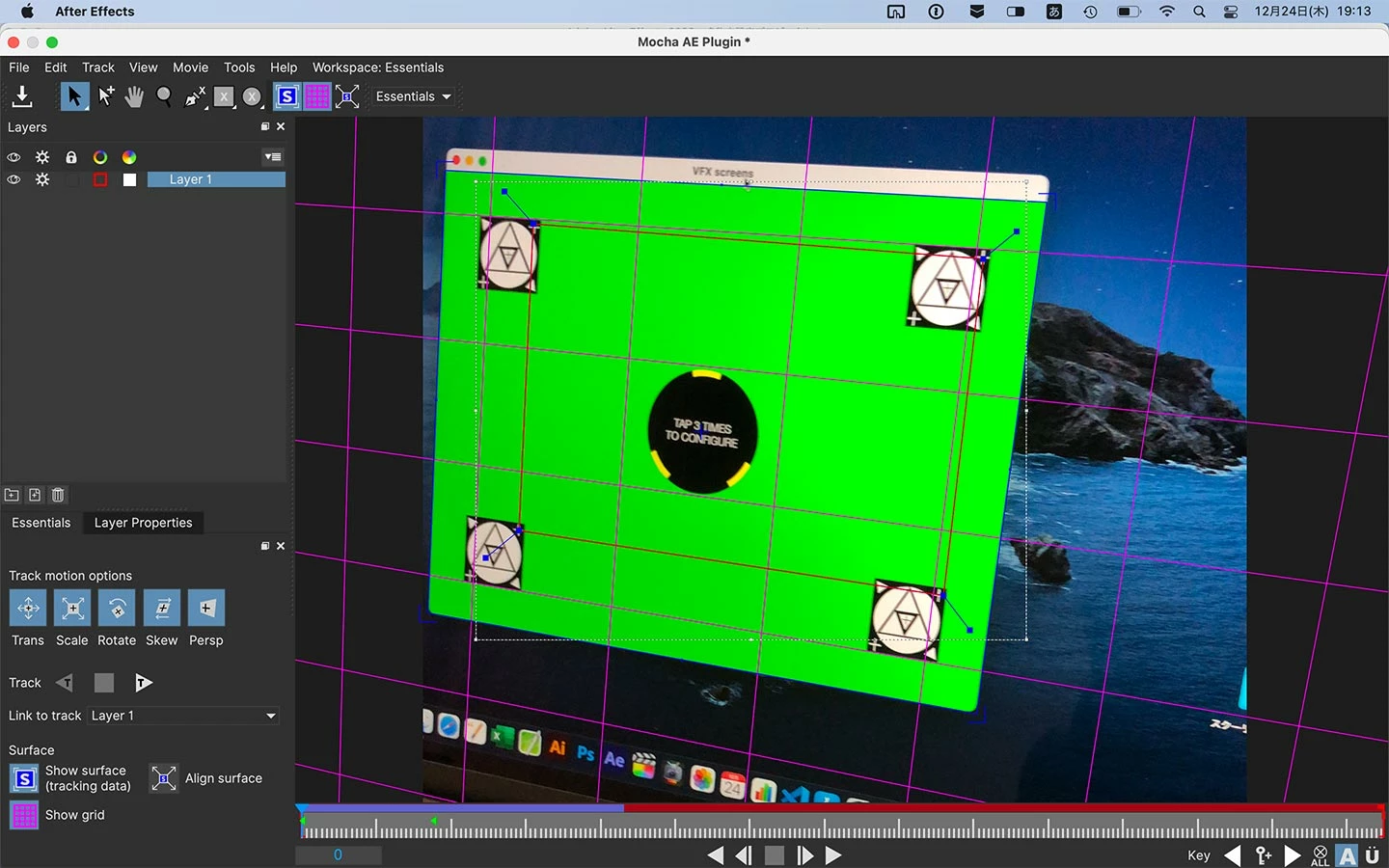Click Layer 1 red spline color swatch

pyautogui.click(x=100, y=179)
